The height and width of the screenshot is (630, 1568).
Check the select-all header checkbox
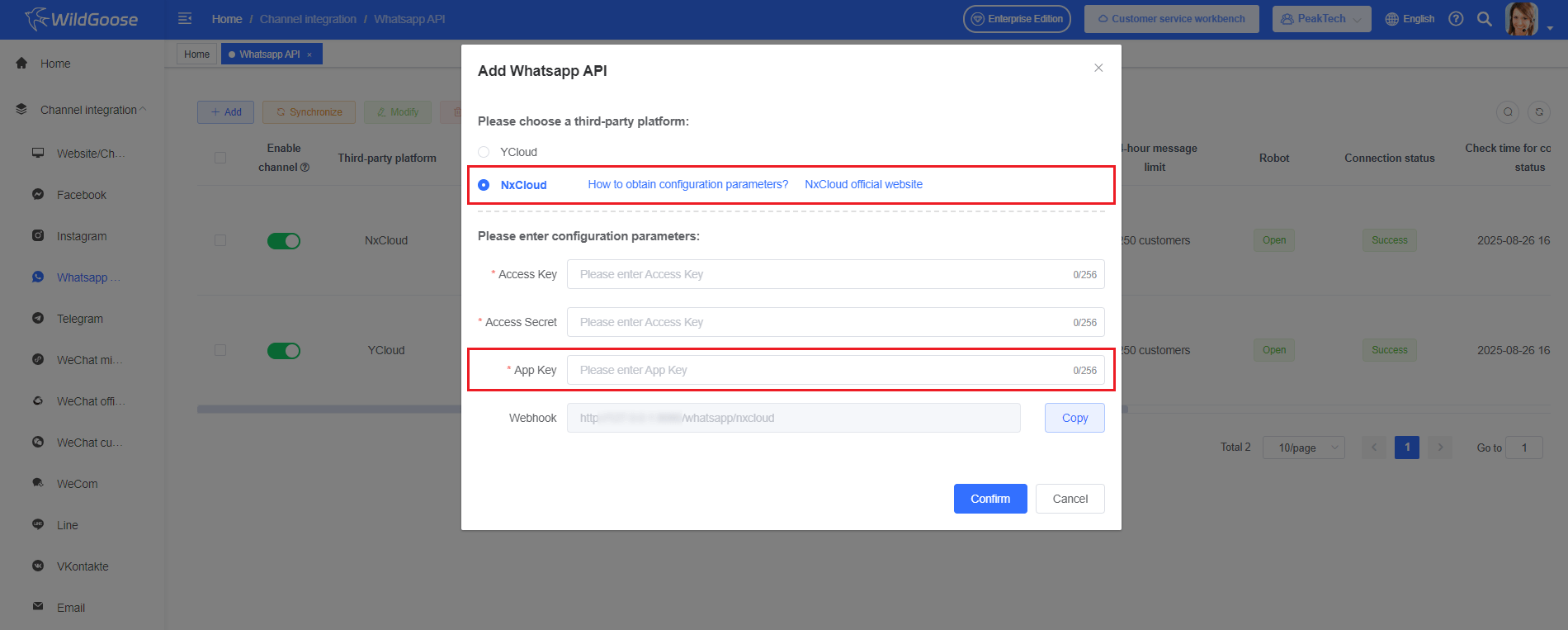pyautogui.click(x=220, y=158)
